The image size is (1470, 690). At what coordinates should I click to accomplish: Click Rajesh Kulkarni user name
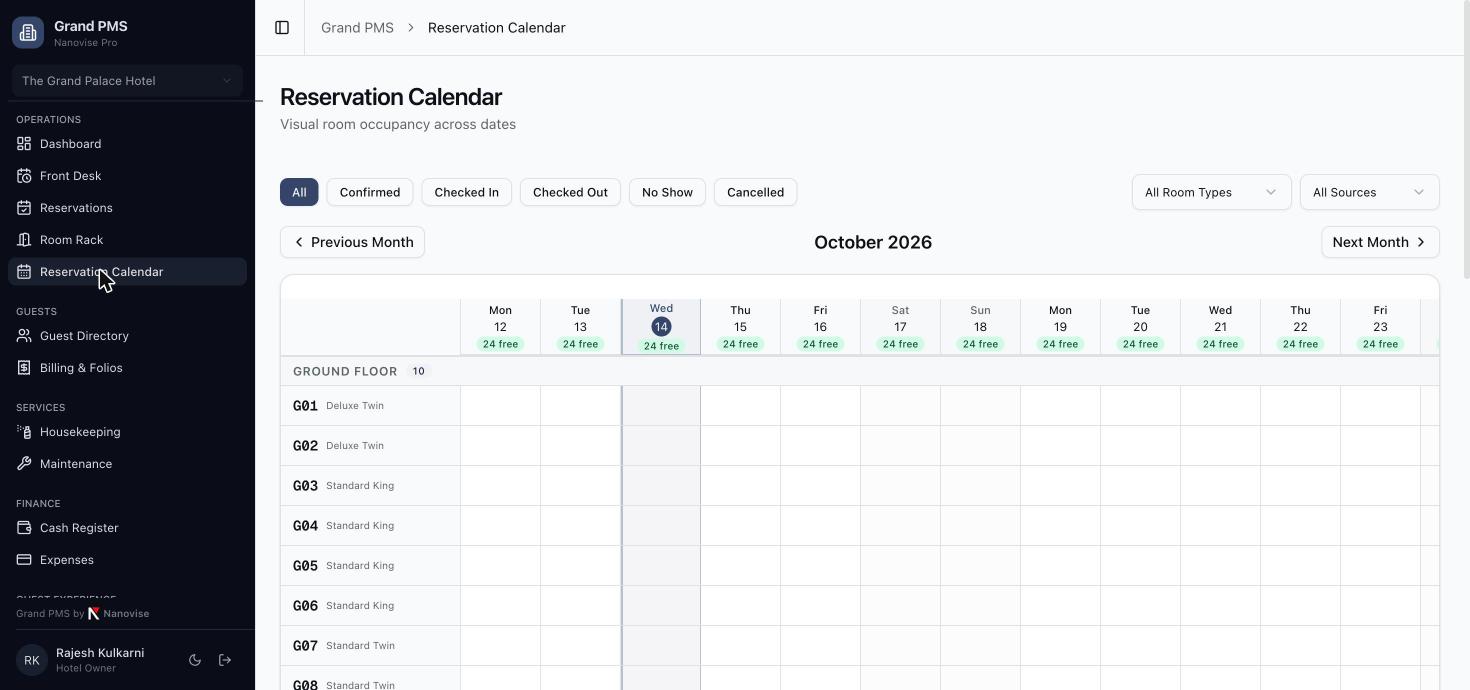click(100, 653)
